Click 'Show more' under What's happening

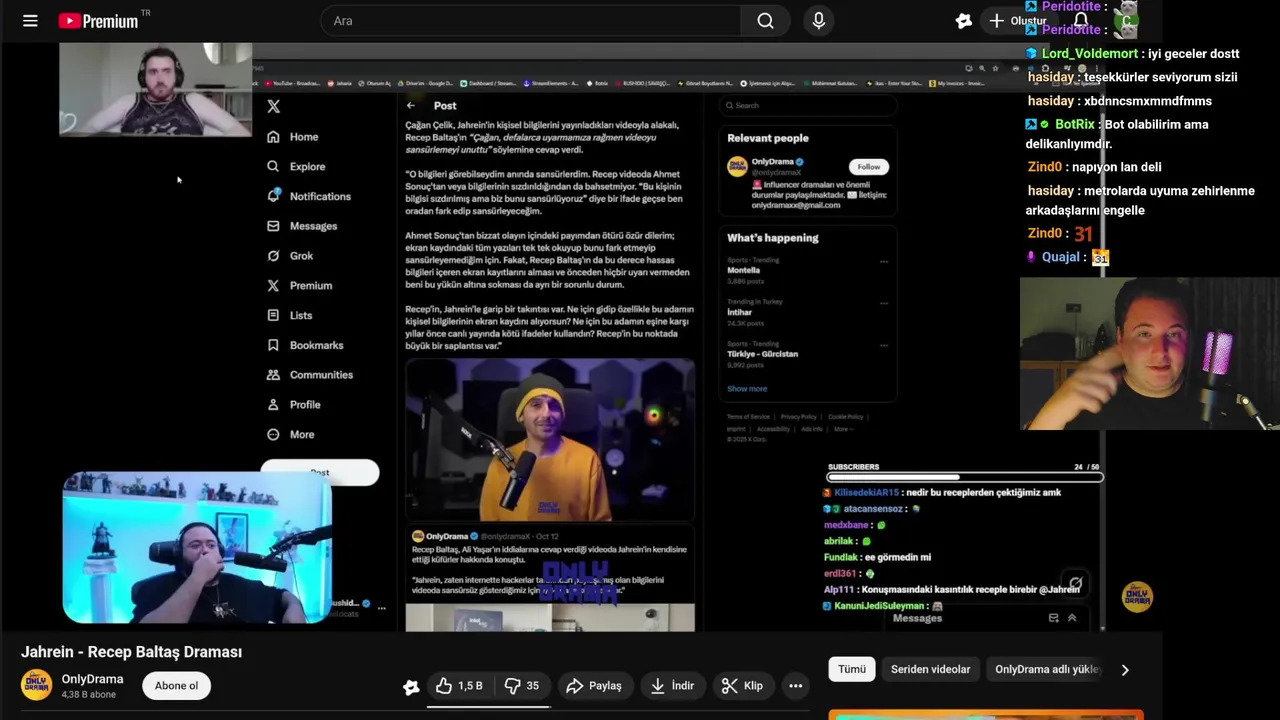coord(747,389)
